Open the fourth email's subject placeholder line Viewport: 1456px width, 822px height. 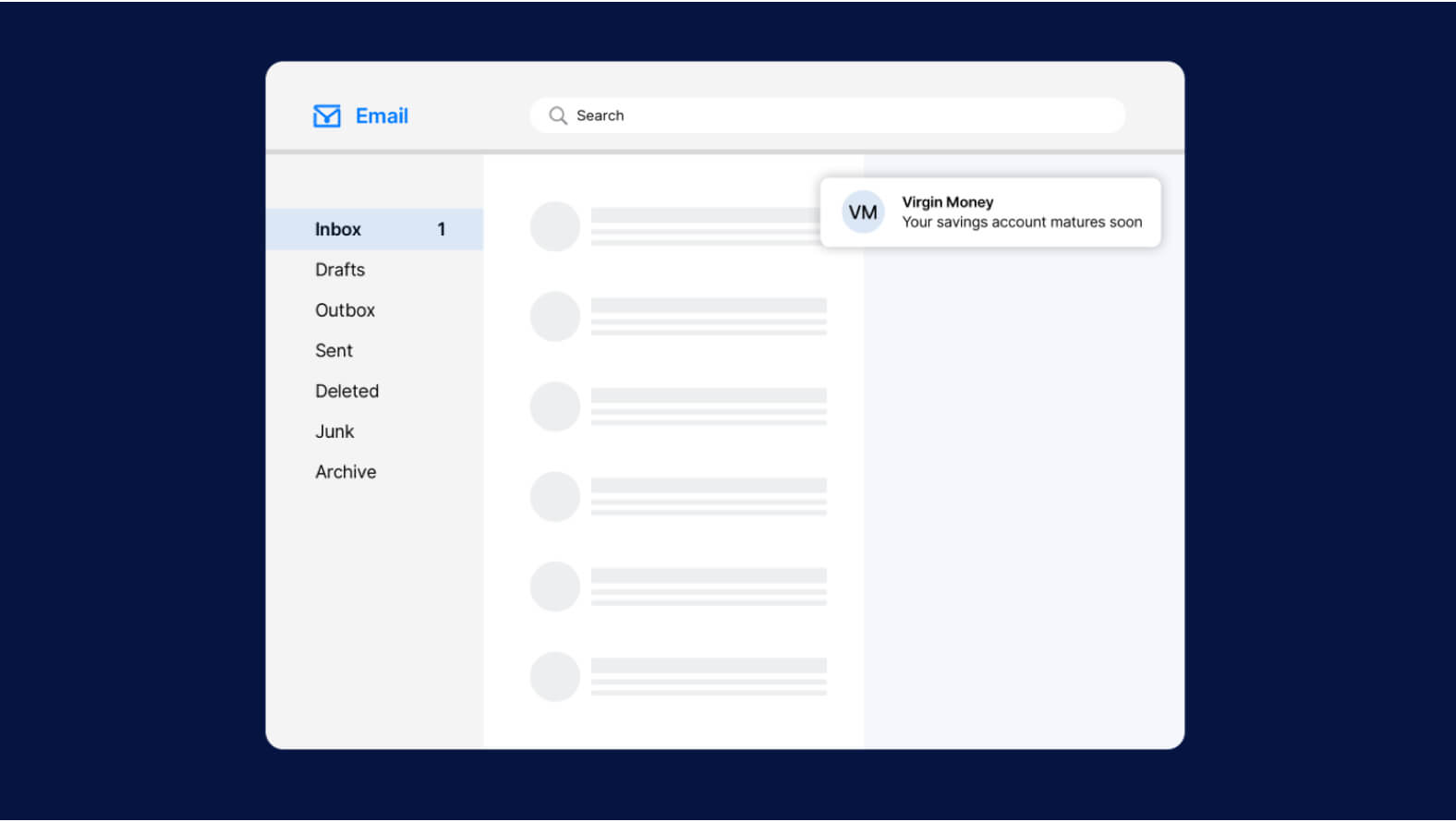click(x=709, y=486)
